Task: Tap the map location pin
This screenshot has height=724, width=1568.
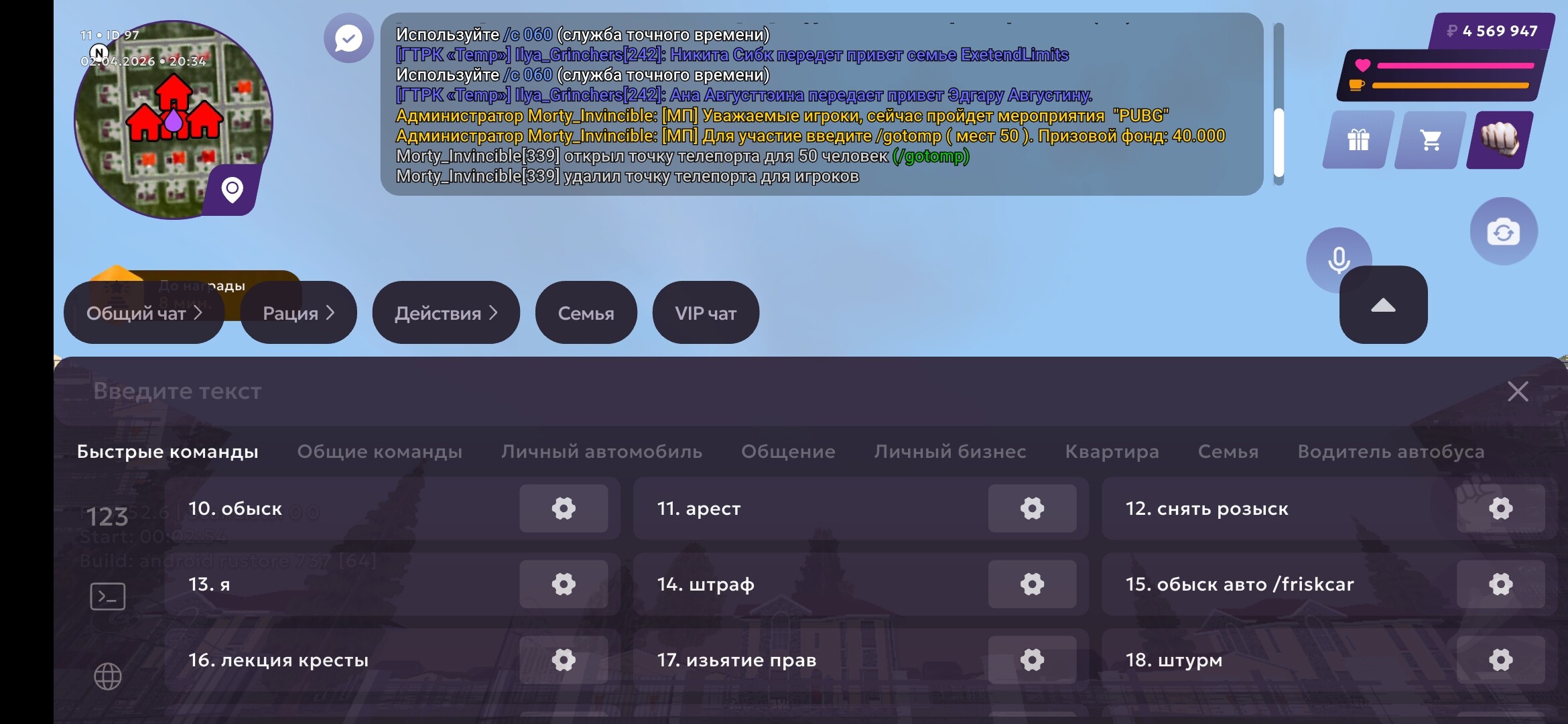Action: (x=233, y=190)
